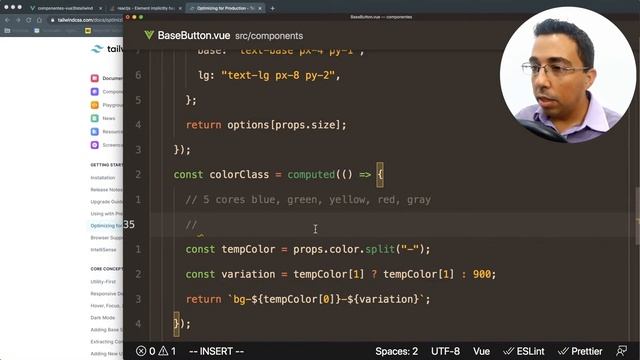Screen dimensions: 640x360
Task: Change language mode via Vue status item
Action: tap(481, 351)
